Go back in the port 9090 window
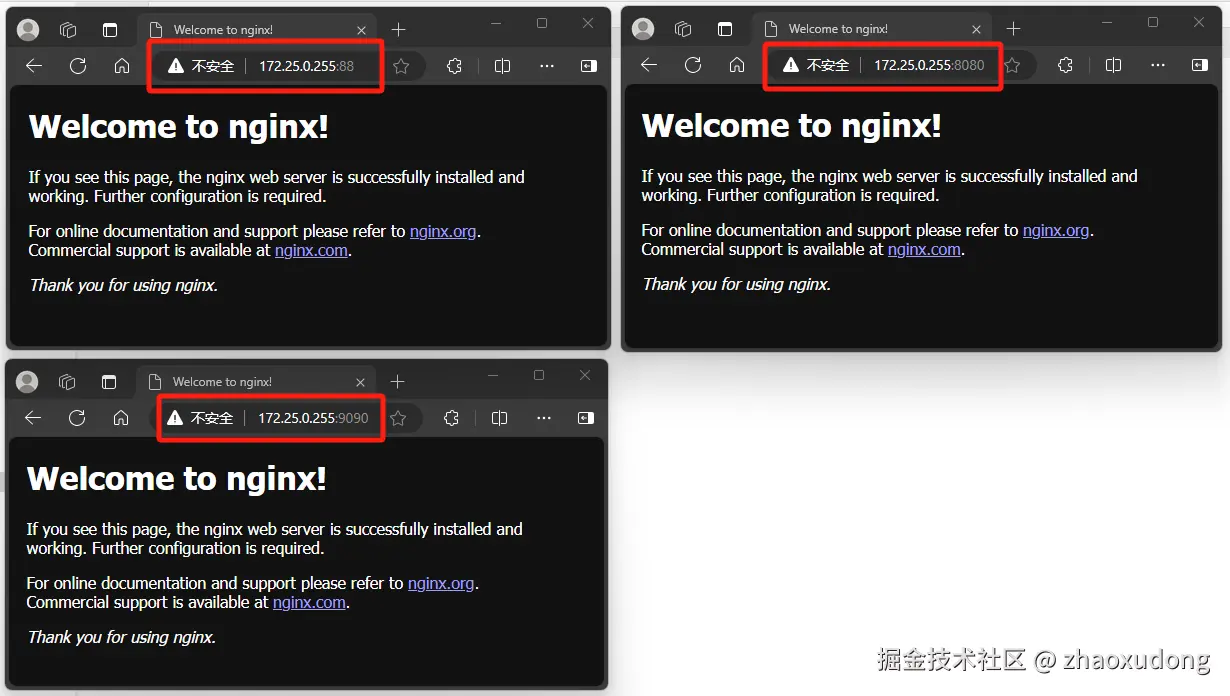Screen dimensions: 1230x696 point(33,418)
